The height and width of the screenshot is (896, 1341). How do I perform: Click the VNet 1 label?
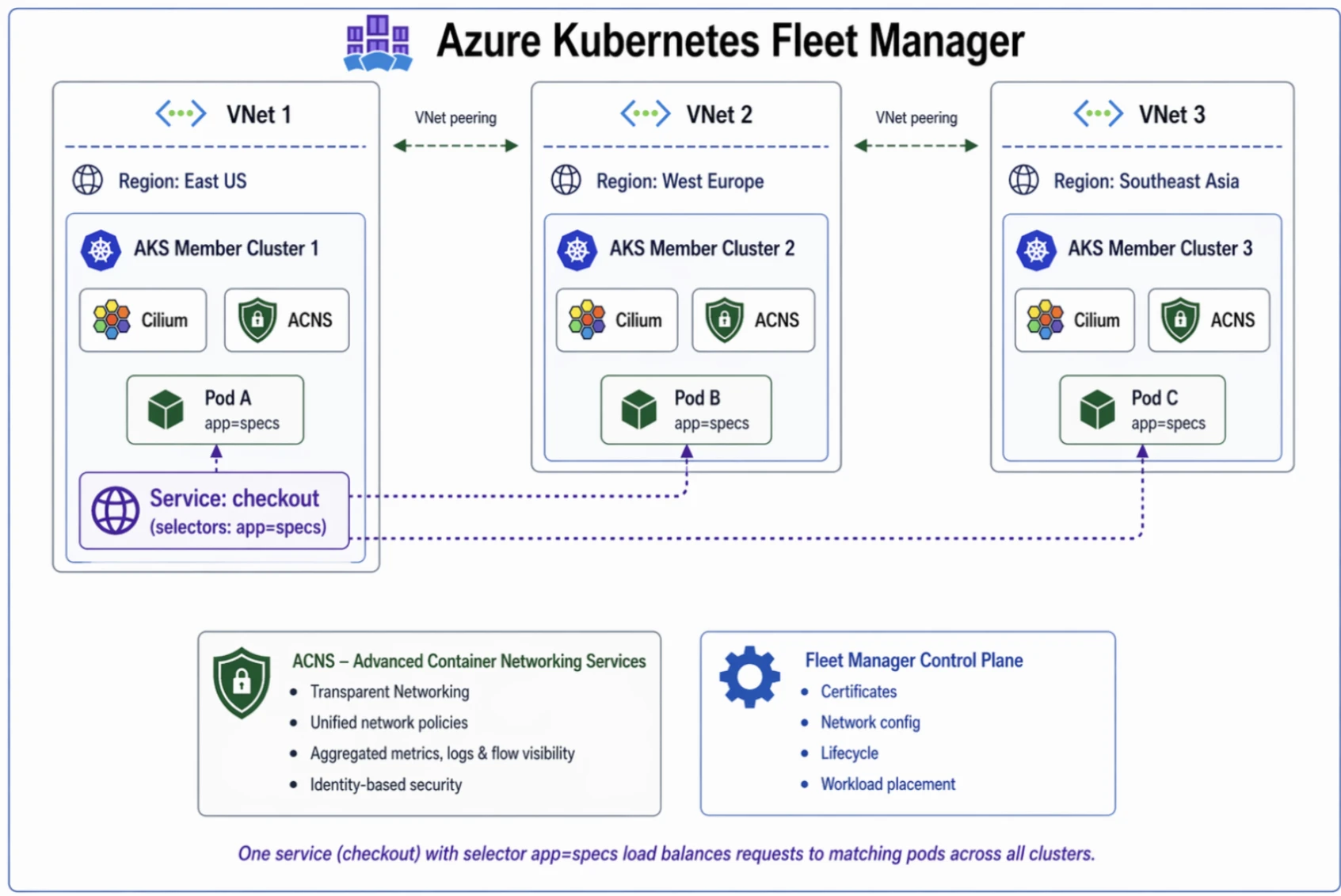coord(259,115)
